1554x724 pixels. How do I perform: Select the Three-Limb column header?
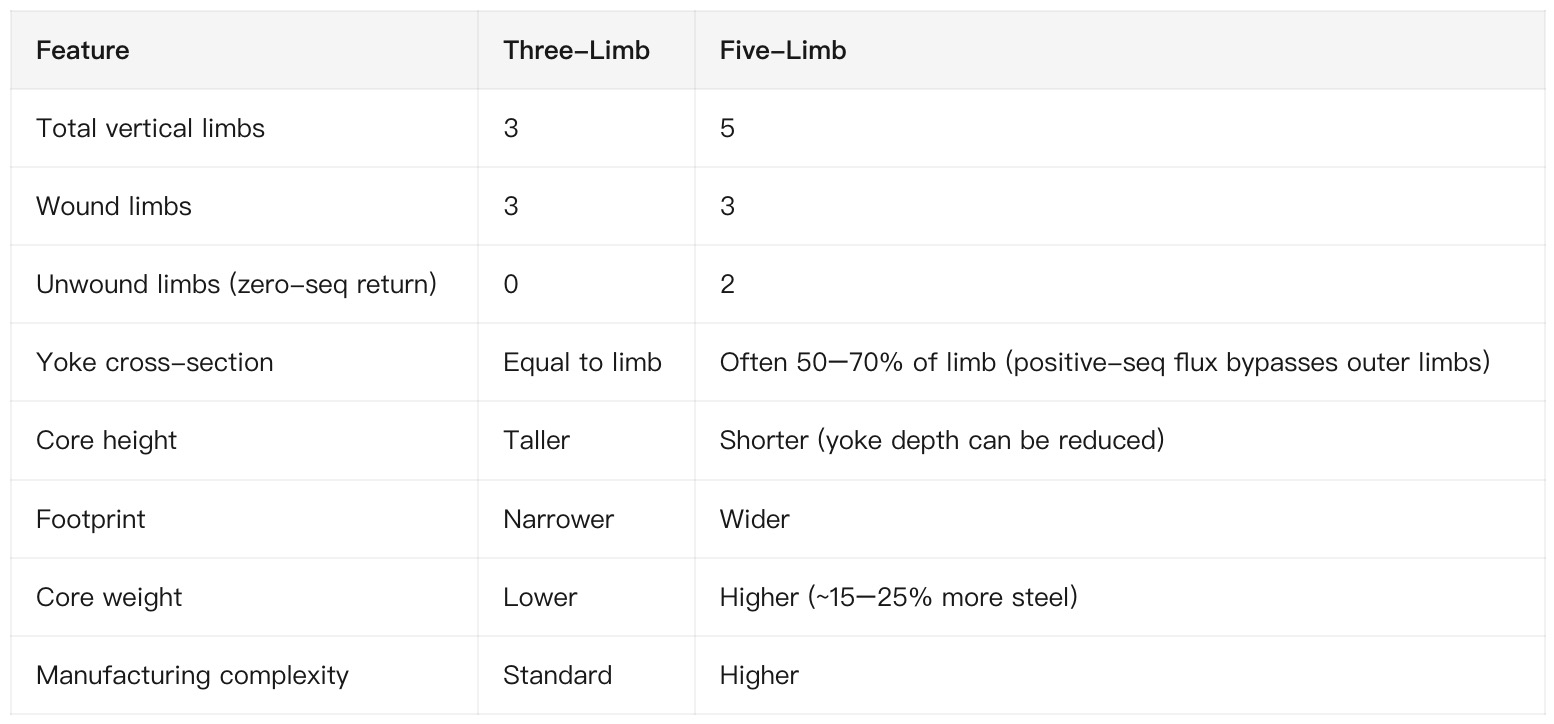tap(577, 50)
